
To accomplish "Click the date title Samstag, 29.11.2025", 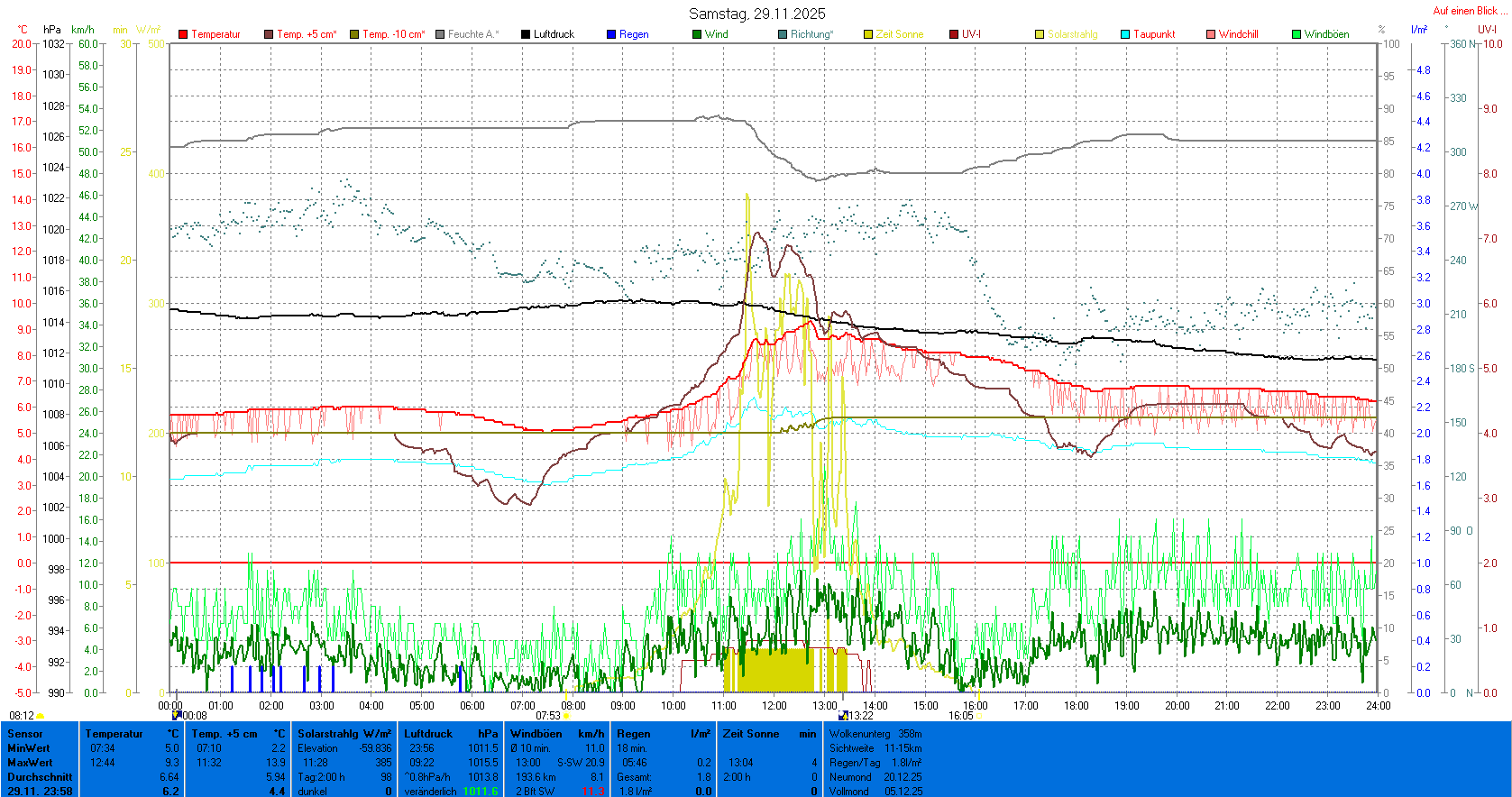I will coord(756,14).
